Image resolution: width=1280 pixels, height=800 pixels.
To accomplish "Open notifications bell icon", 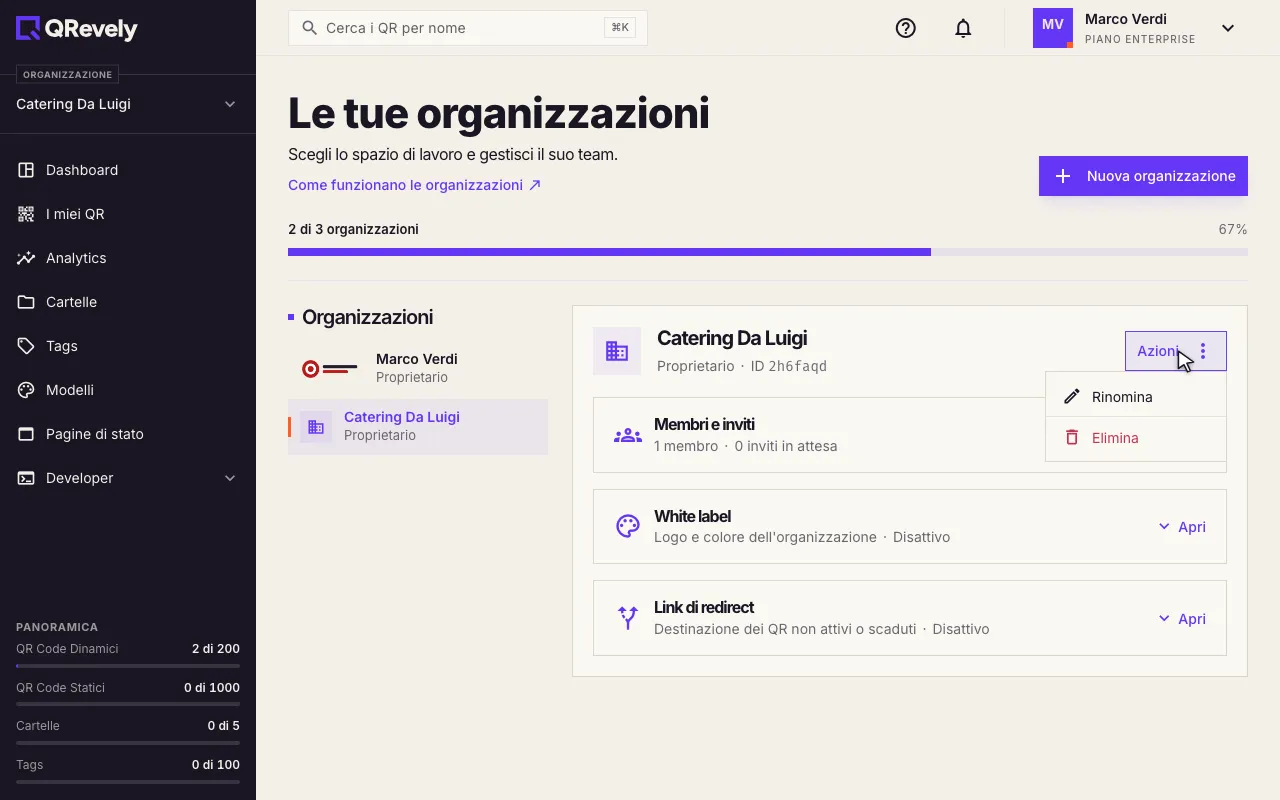I will click(x=963, y=28).
